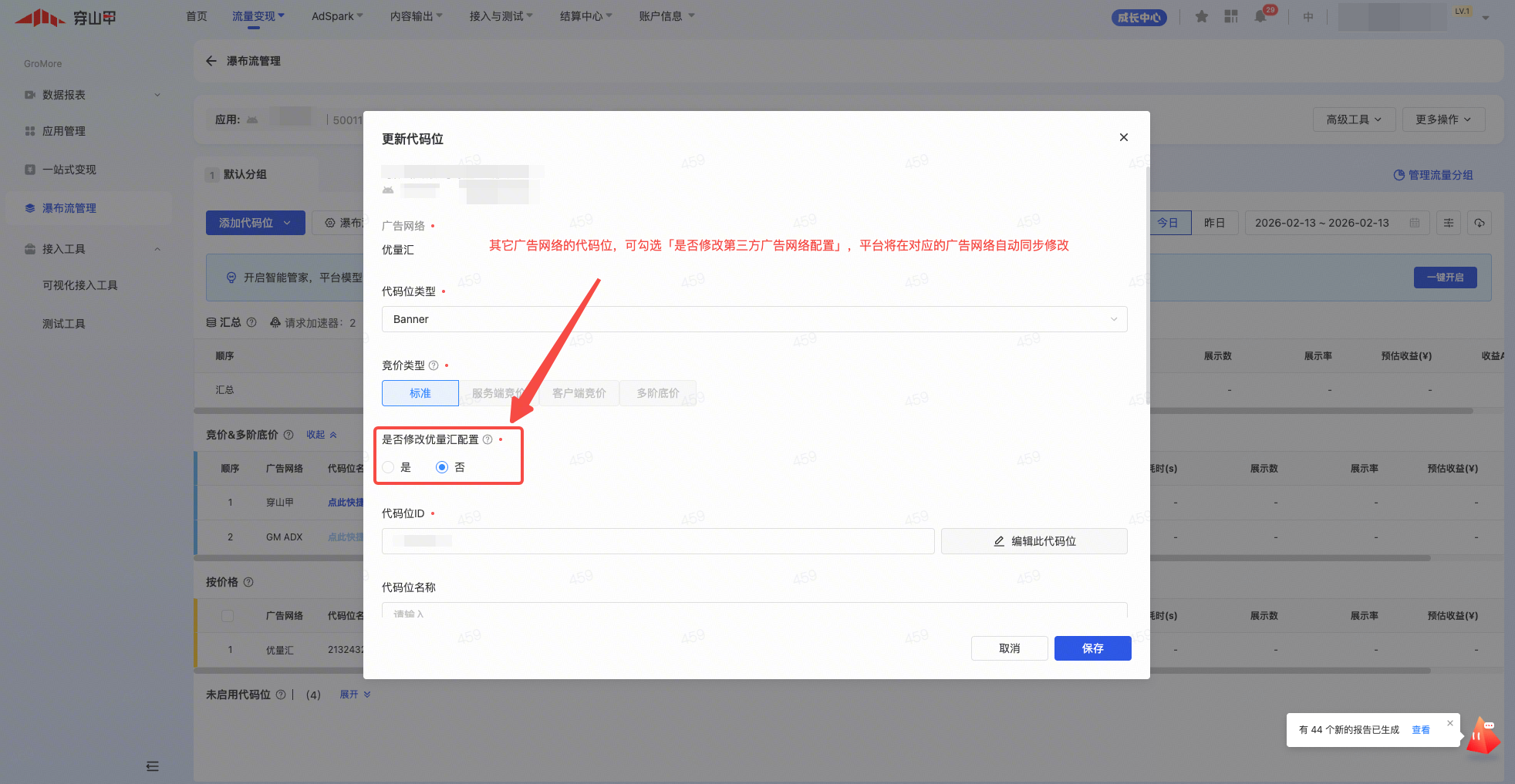Select the 是 radio option
The image size is (1515, 784).
(x=389, y=467)
